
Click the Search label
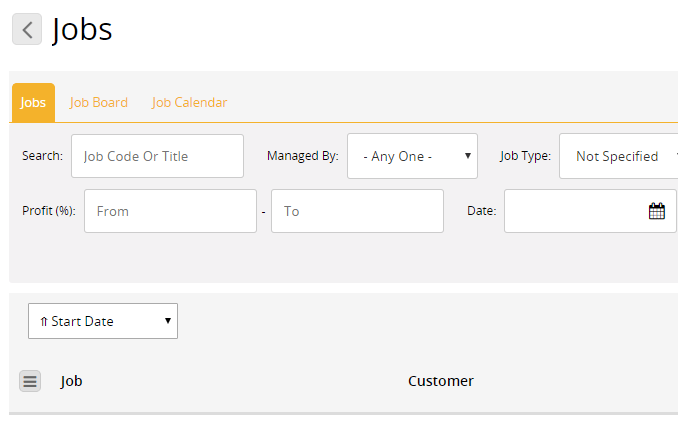tap(42, 156)
